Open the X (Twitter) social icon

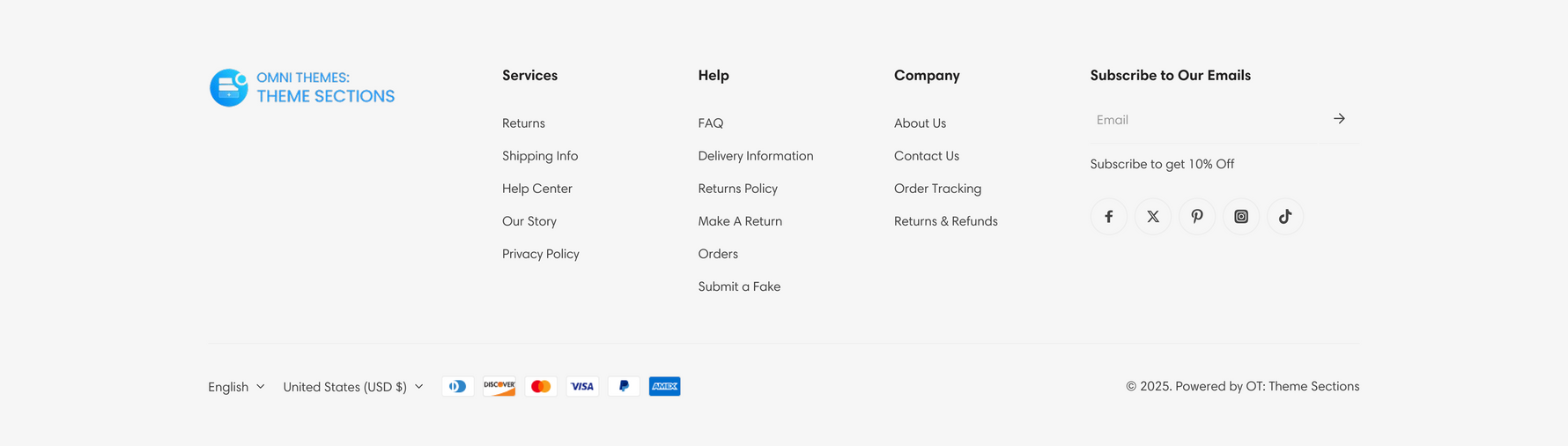click(x=1152, y=217)
